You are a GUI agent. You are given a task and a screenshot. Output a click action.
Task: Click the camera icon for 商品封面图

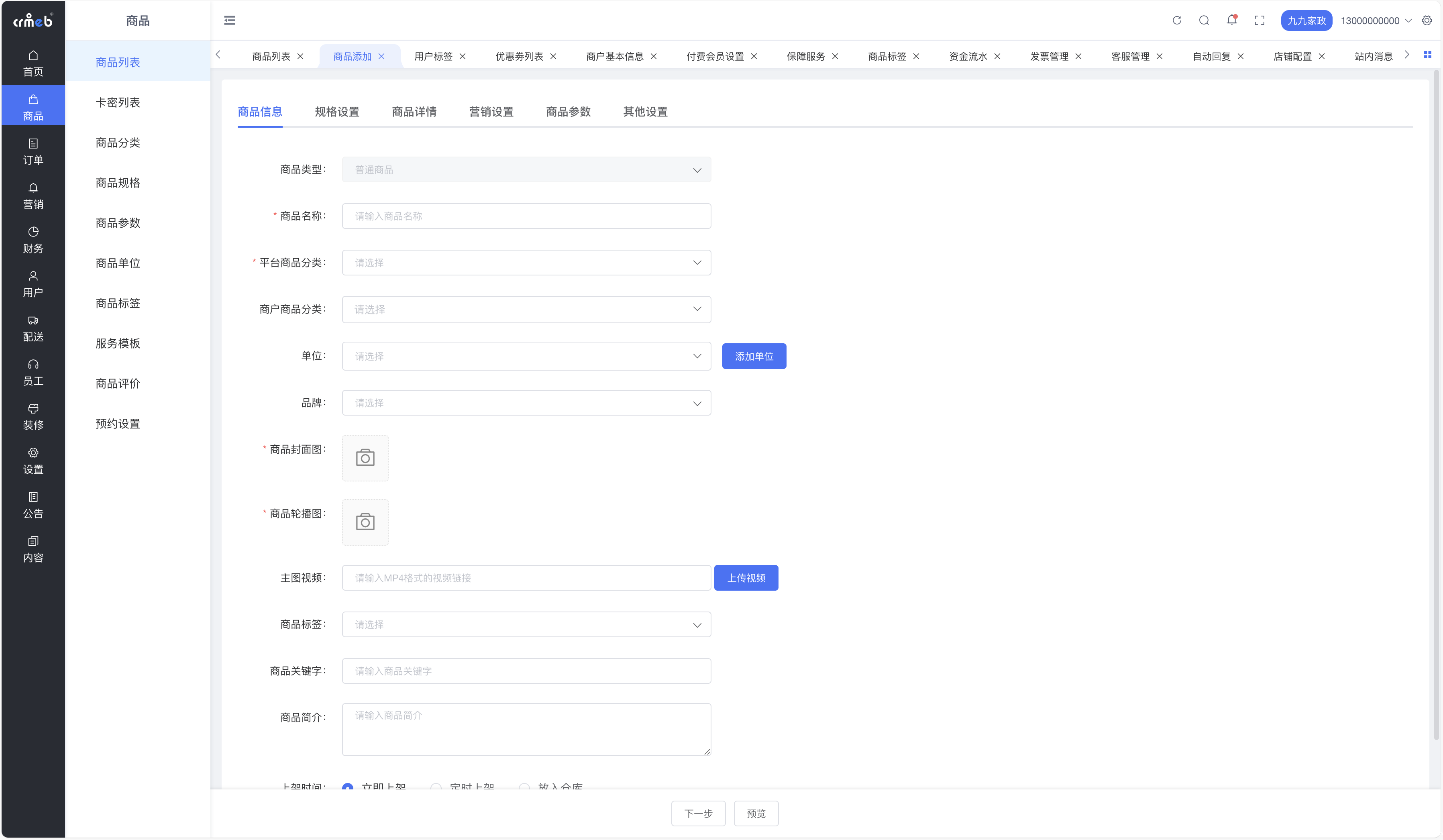(365, 458)
